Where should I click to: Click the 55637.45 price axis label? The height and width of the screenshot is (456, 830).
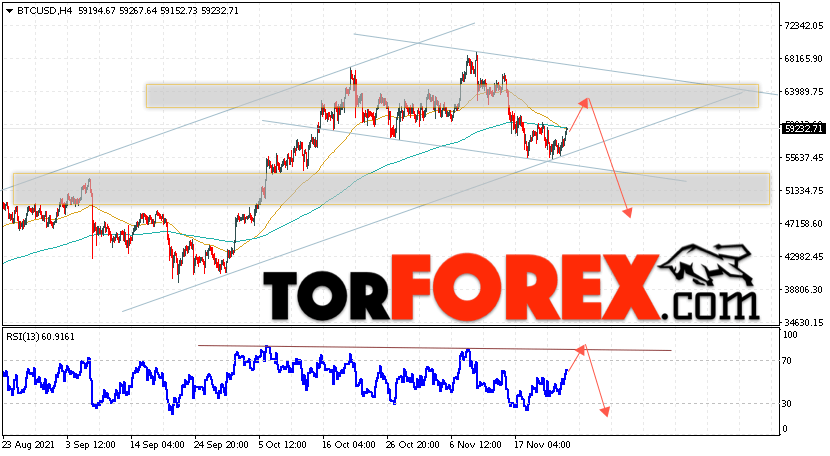(804, 157)
